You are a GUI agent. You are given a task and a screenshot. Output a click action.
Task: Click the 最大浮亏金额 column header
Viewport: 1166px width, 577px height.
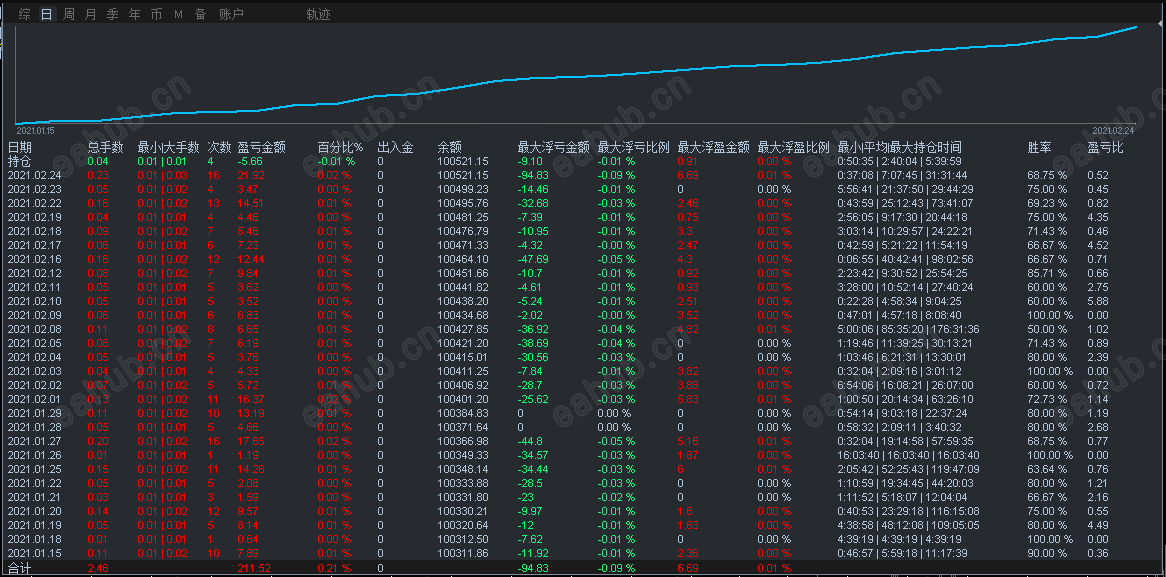[x=553, y=147]
